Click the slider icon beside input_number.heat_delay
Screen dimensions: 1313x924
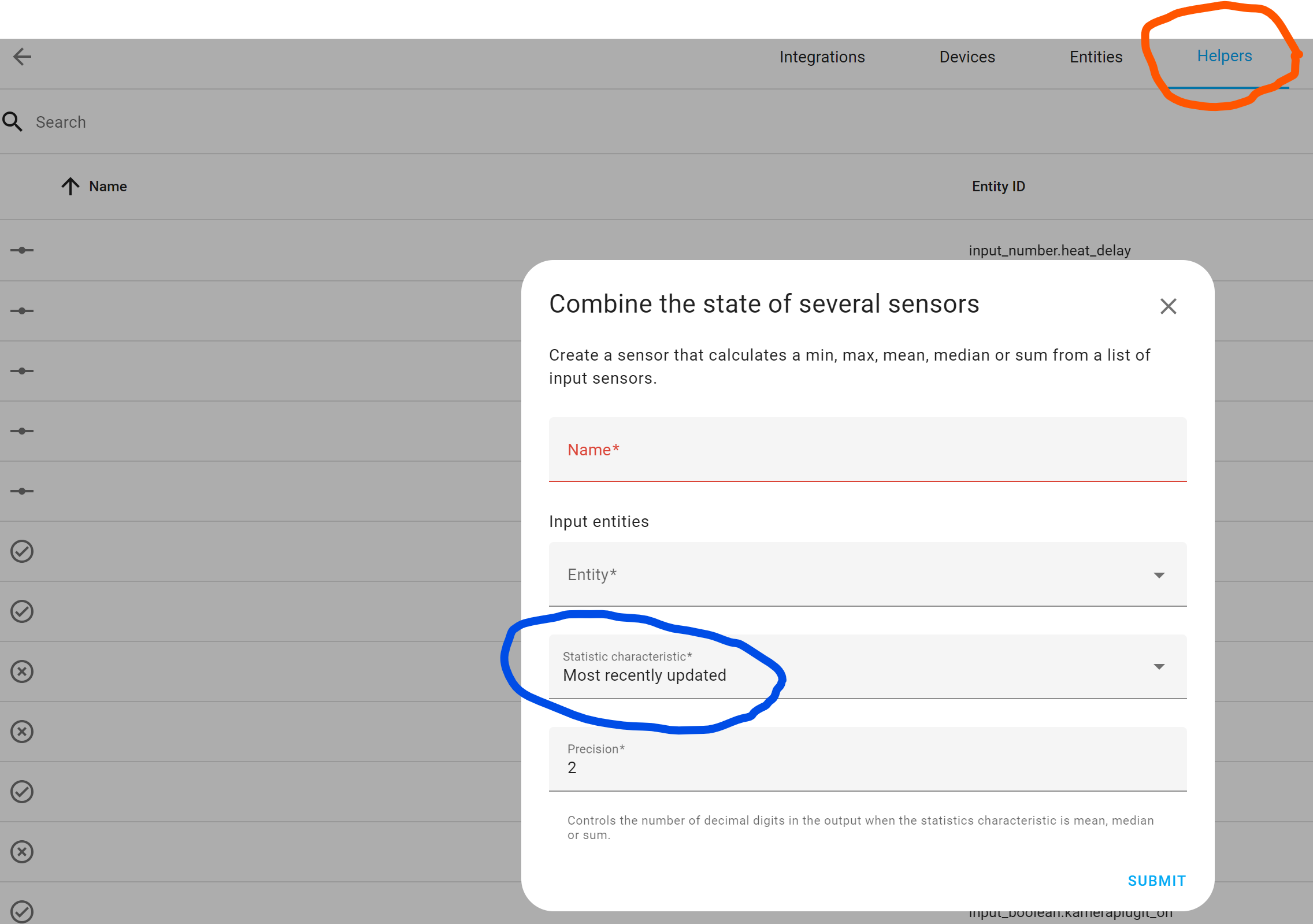21,250
